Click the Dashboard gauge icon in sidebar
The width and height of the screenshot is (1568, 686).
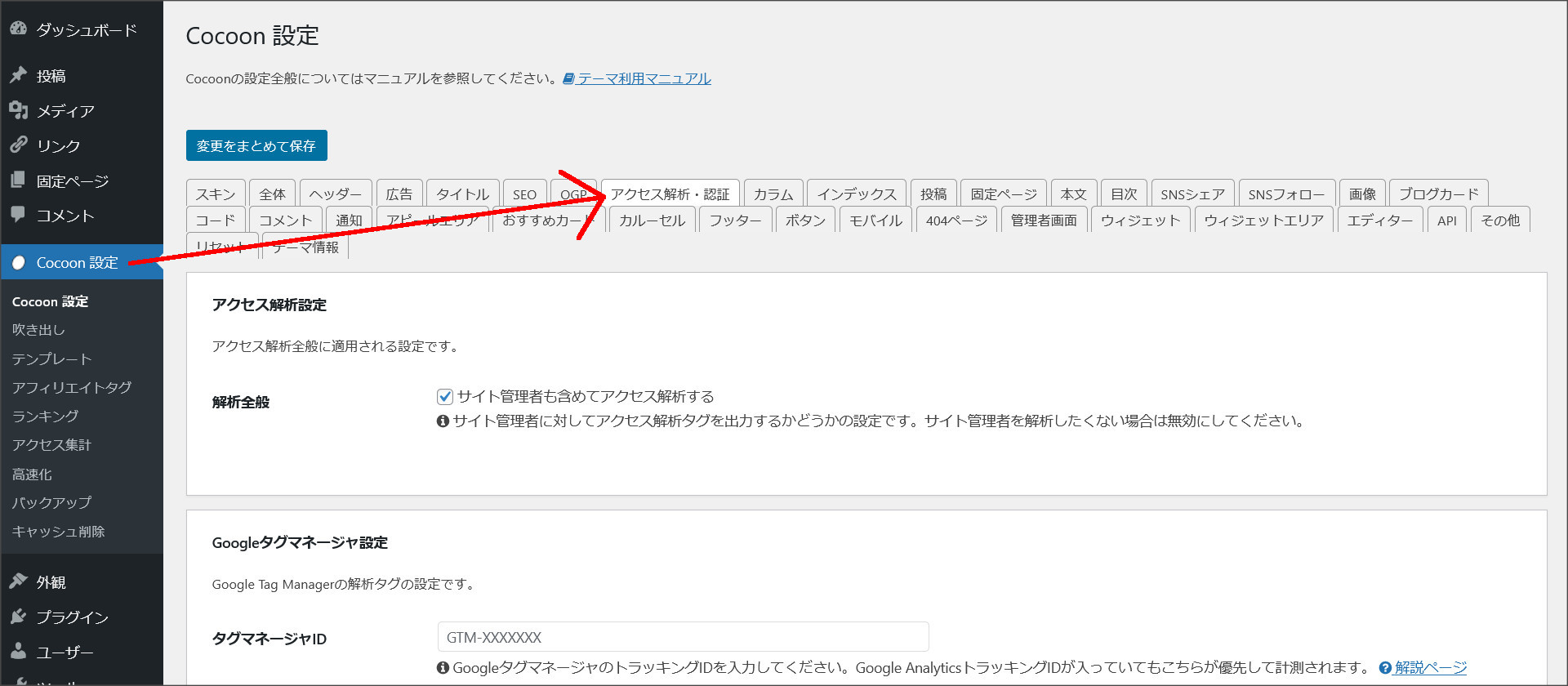click(18, 29)
